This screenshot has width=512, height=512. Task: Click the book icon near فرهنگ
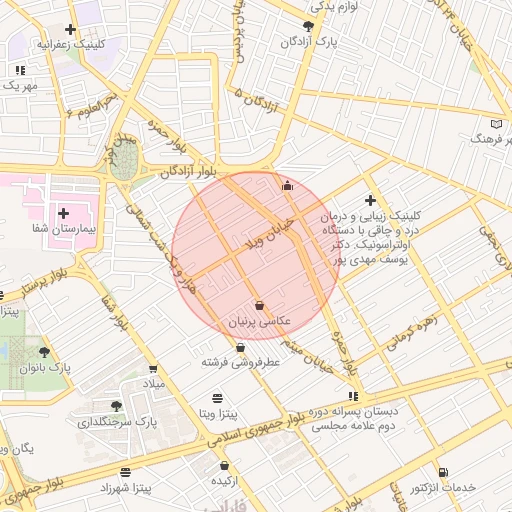pos(496,124)
